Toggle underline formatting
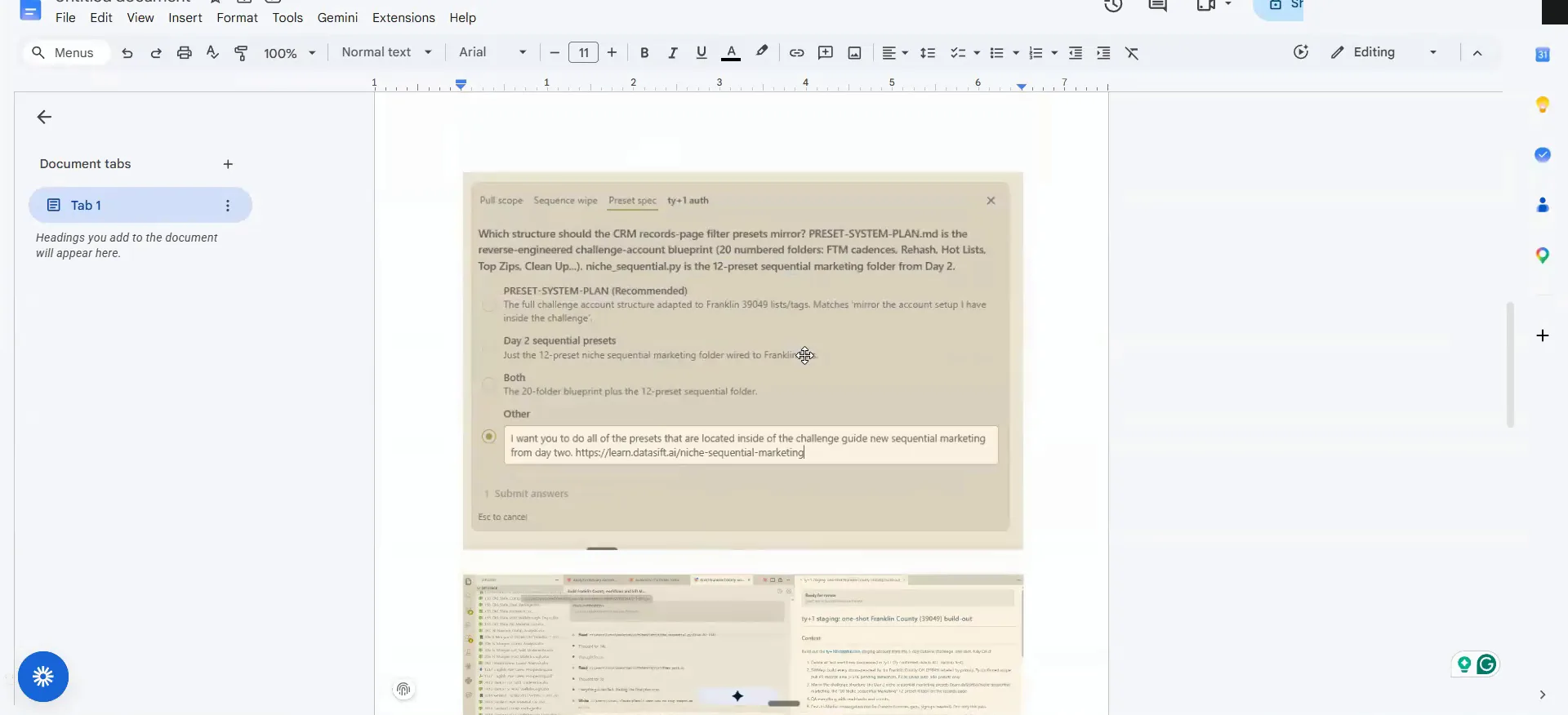Screen dimensions: 1568x715 tap(702, 53)
